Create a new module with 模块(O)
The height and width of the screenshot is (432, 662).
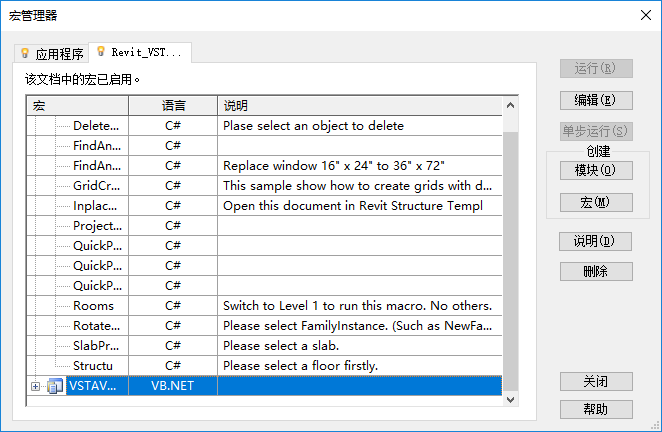(x=596, y=170)
